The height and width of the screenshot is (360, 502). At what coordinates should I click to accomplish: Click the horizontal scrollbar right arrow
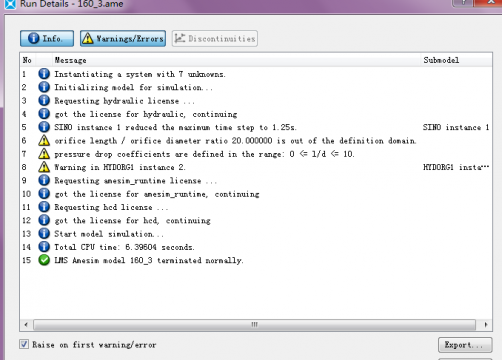tap(486, 325)
